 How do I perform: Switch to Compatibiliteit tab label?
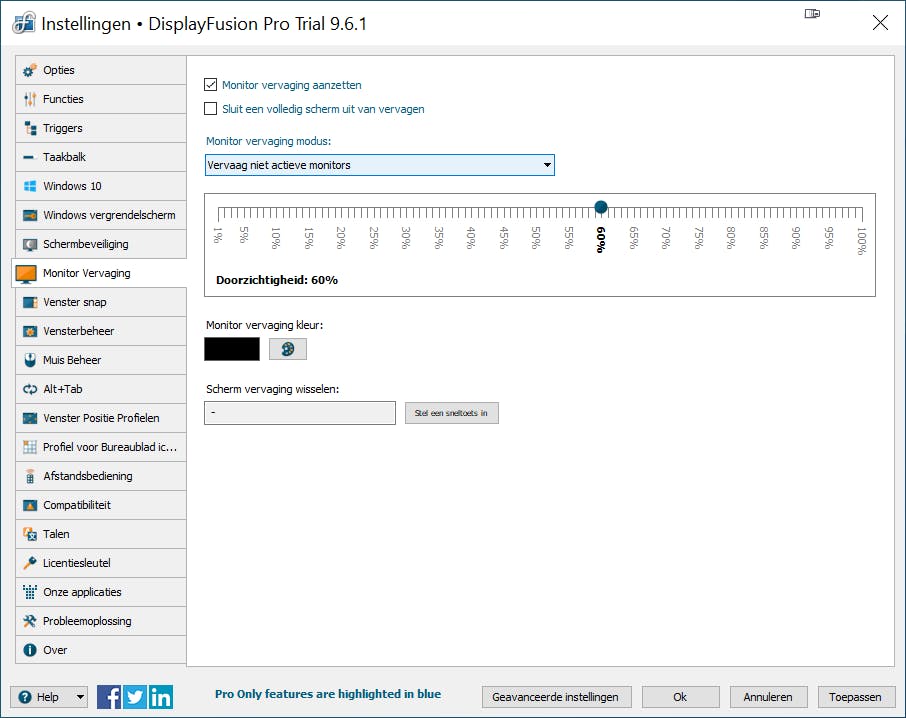tap(77, 505)
